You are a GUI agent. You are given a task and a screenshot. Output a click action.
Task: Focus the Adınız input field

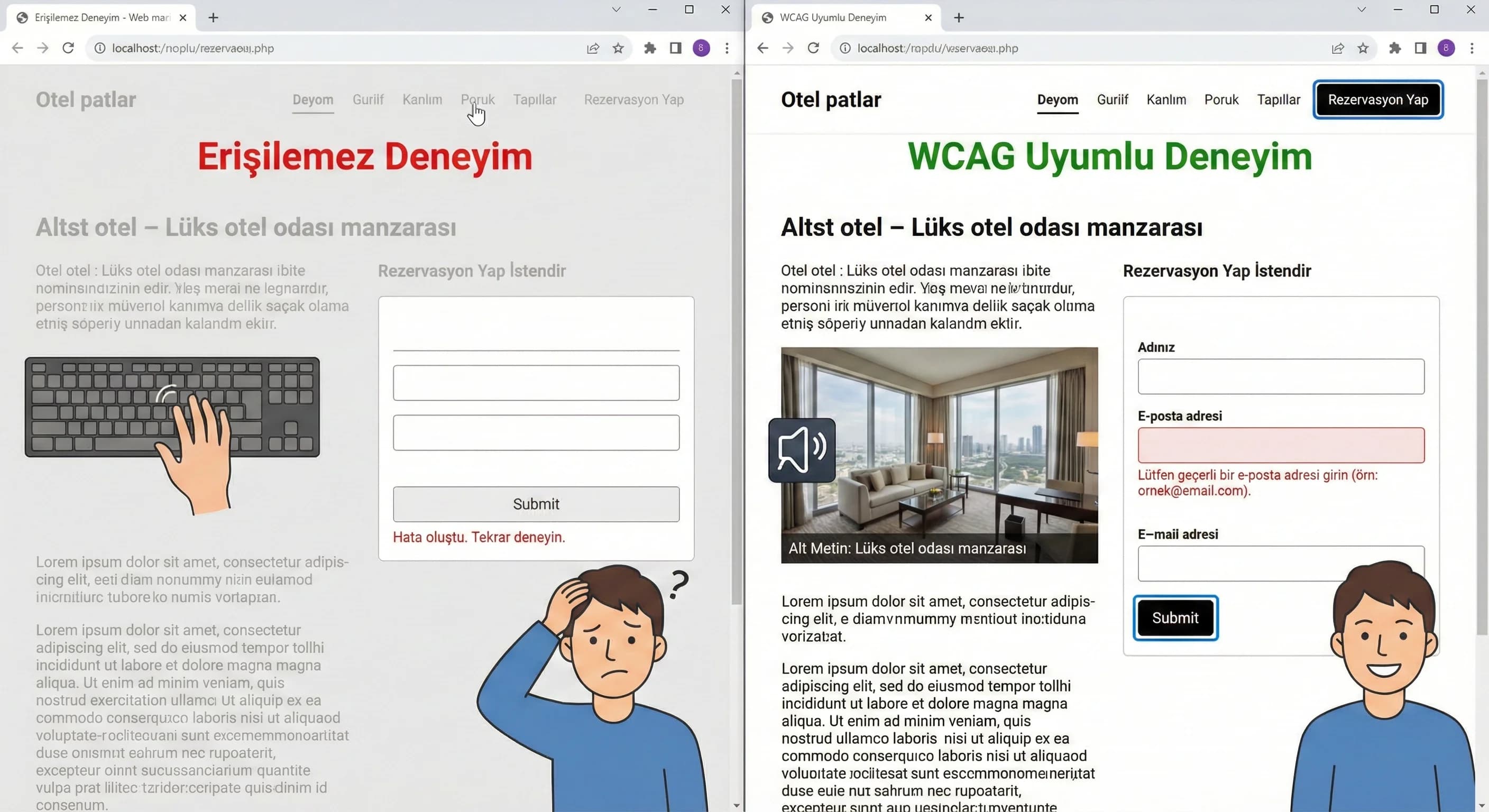pos(1281,376)
